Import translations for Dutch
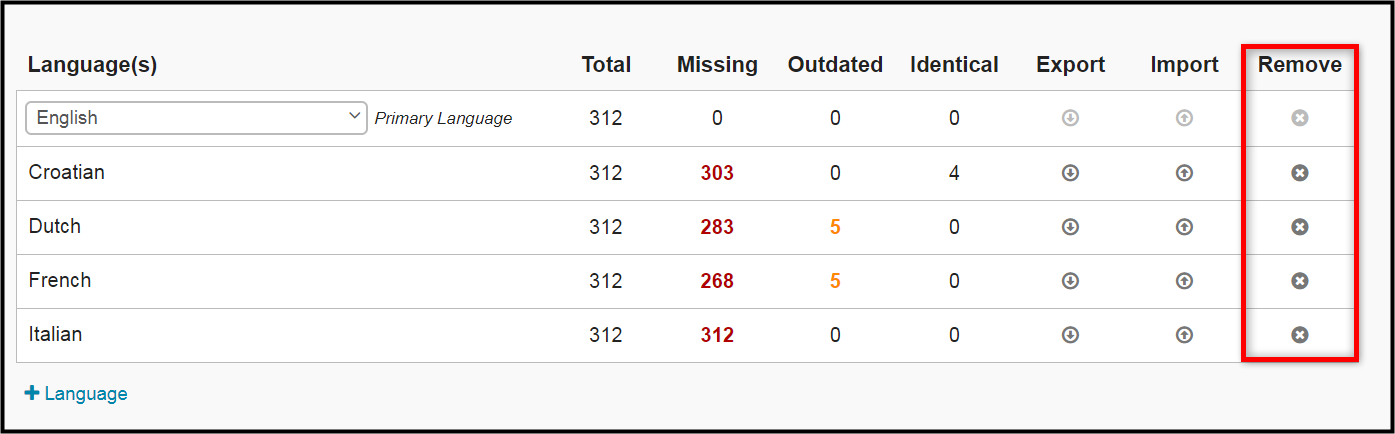The image size is (1395, 434). pyautogui.click(x=1184, y=227)
